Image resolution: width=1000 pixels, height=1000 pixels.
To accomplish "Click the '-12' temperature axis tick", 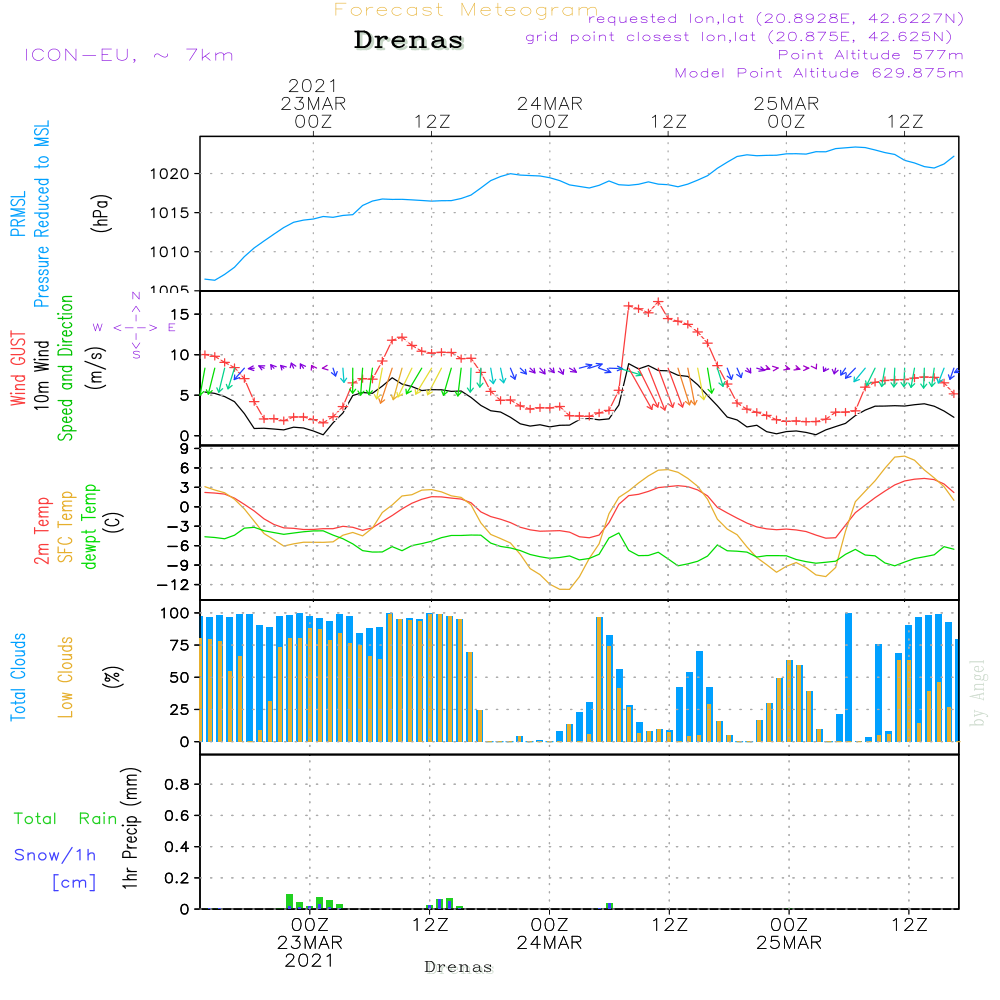I will tap(173, 585).
